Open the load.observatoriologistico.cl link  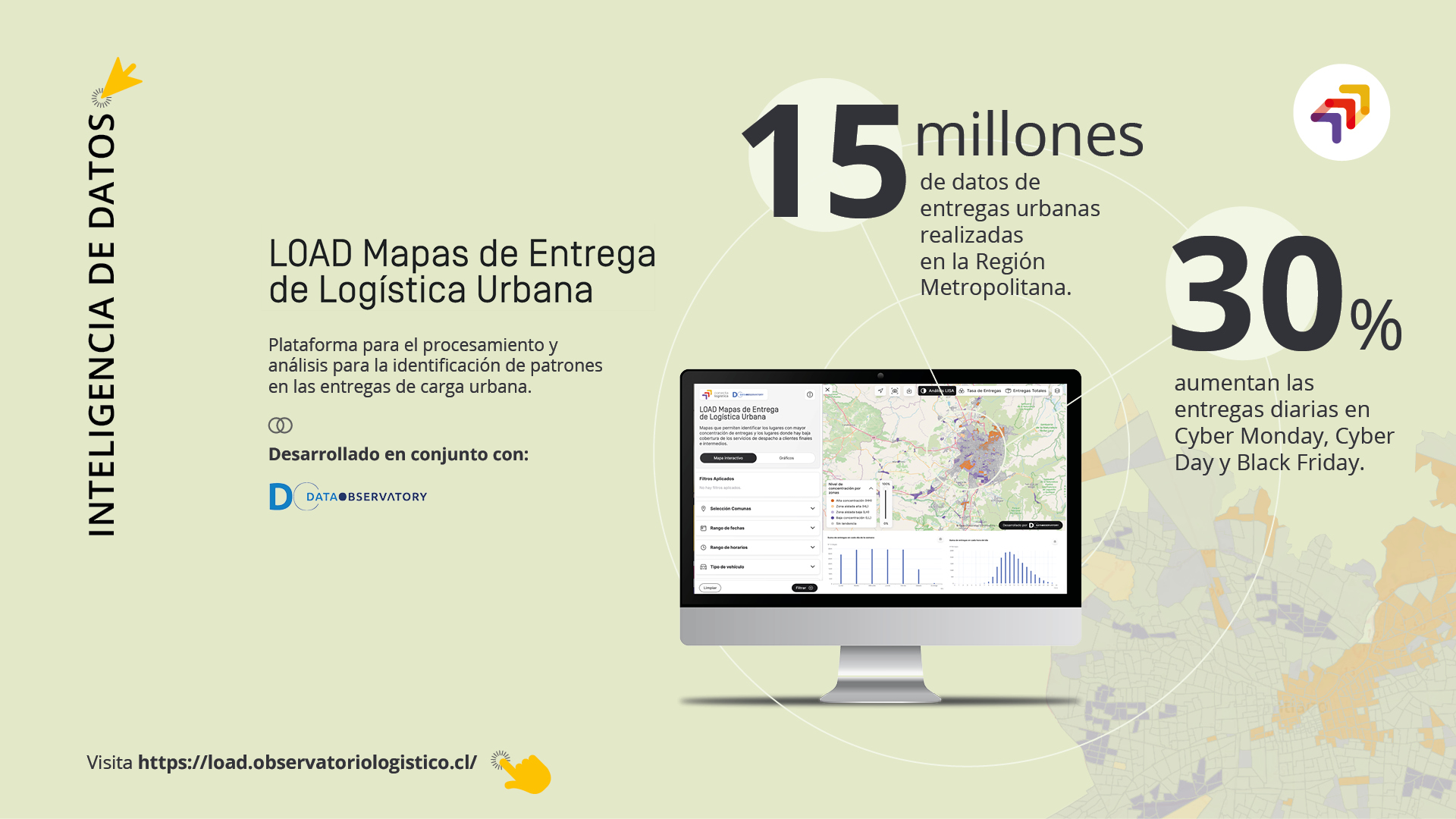pyautogui.click(x=307, y=762)
